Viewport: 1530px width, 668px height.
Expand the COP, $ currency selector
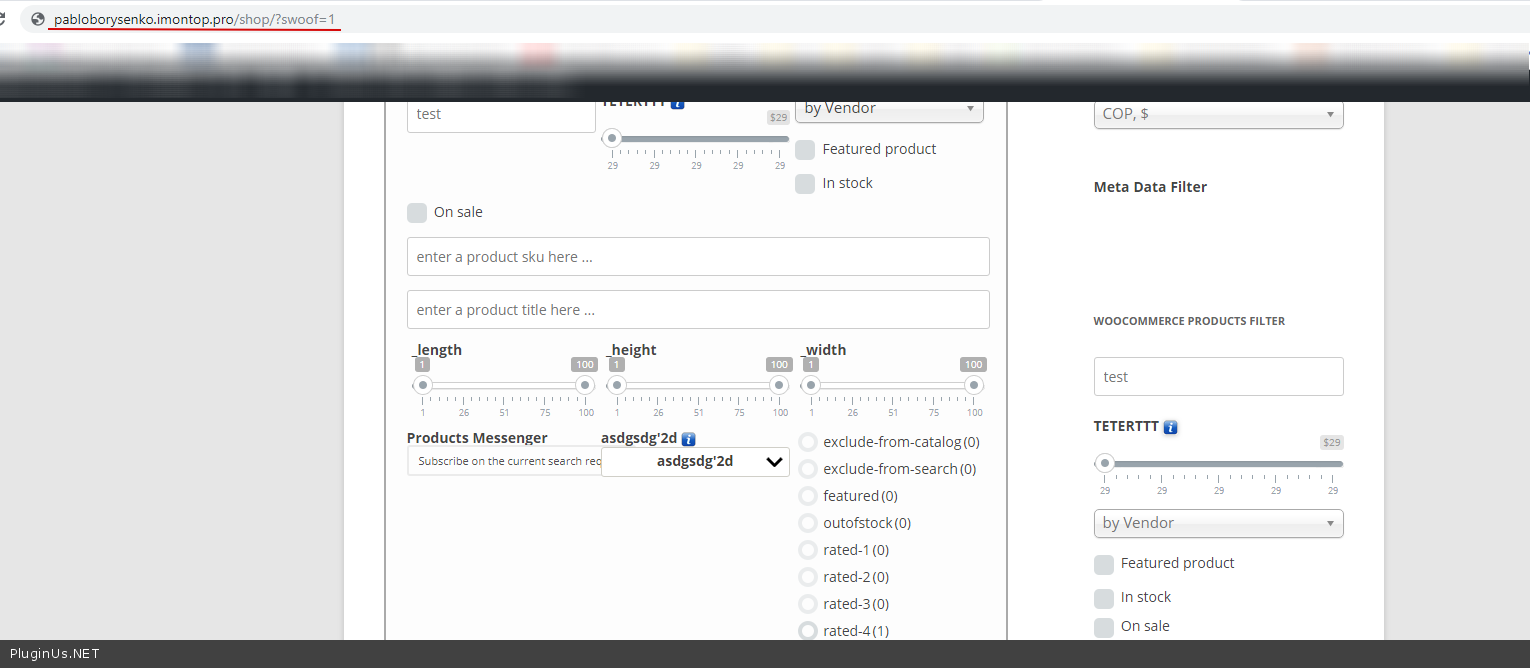pos(1218,114)
